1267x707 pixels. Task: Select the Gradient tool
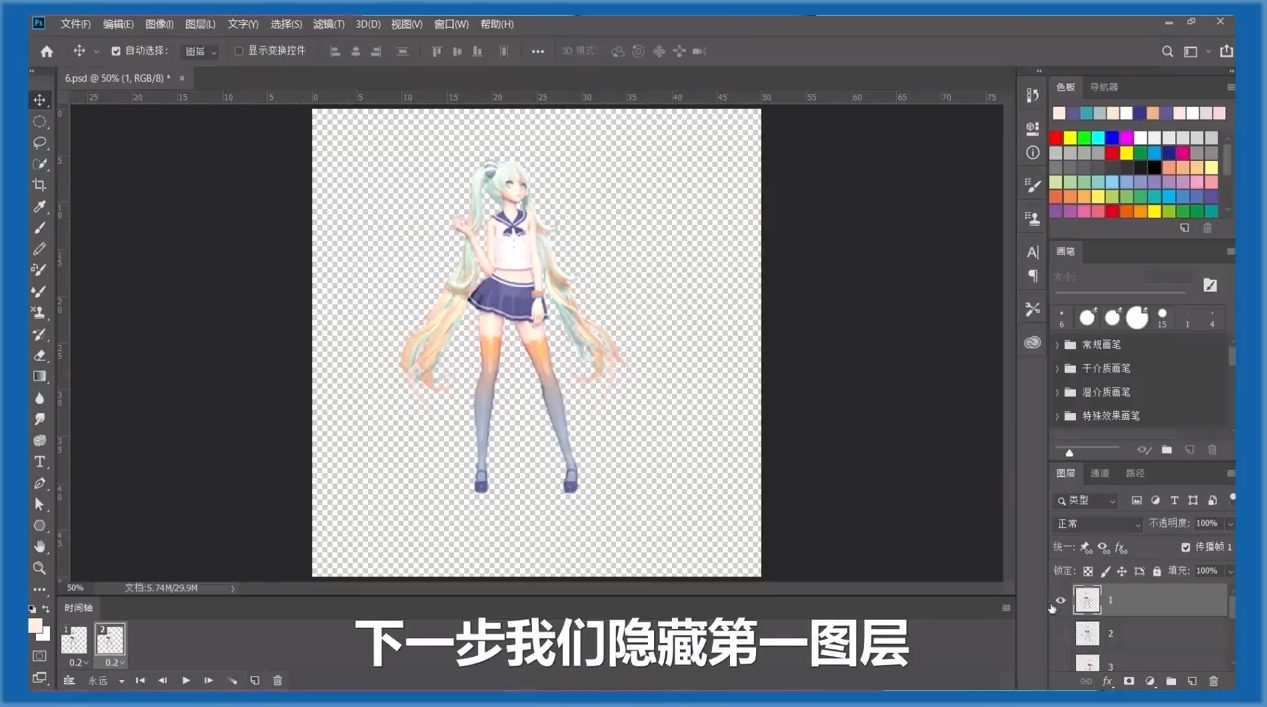pyautogui.click(x=40, y=377)
